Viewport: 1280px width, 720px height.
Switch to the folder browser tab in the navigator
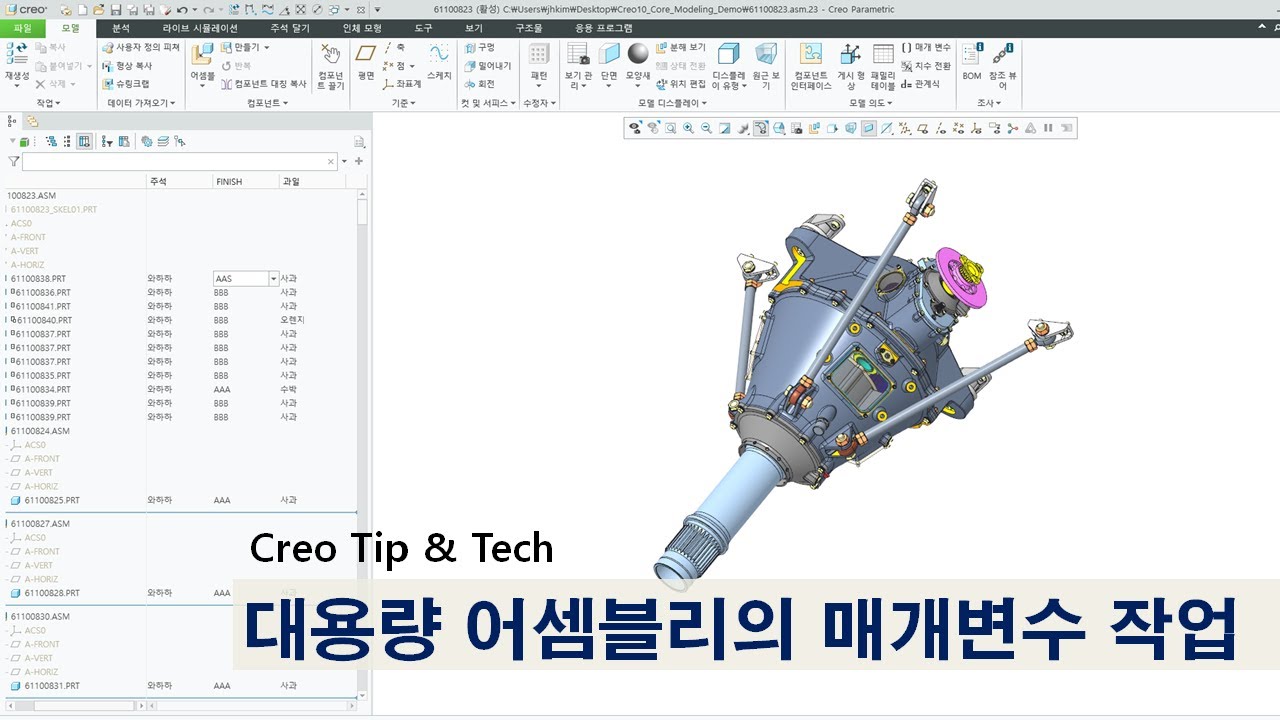[32, 121]
